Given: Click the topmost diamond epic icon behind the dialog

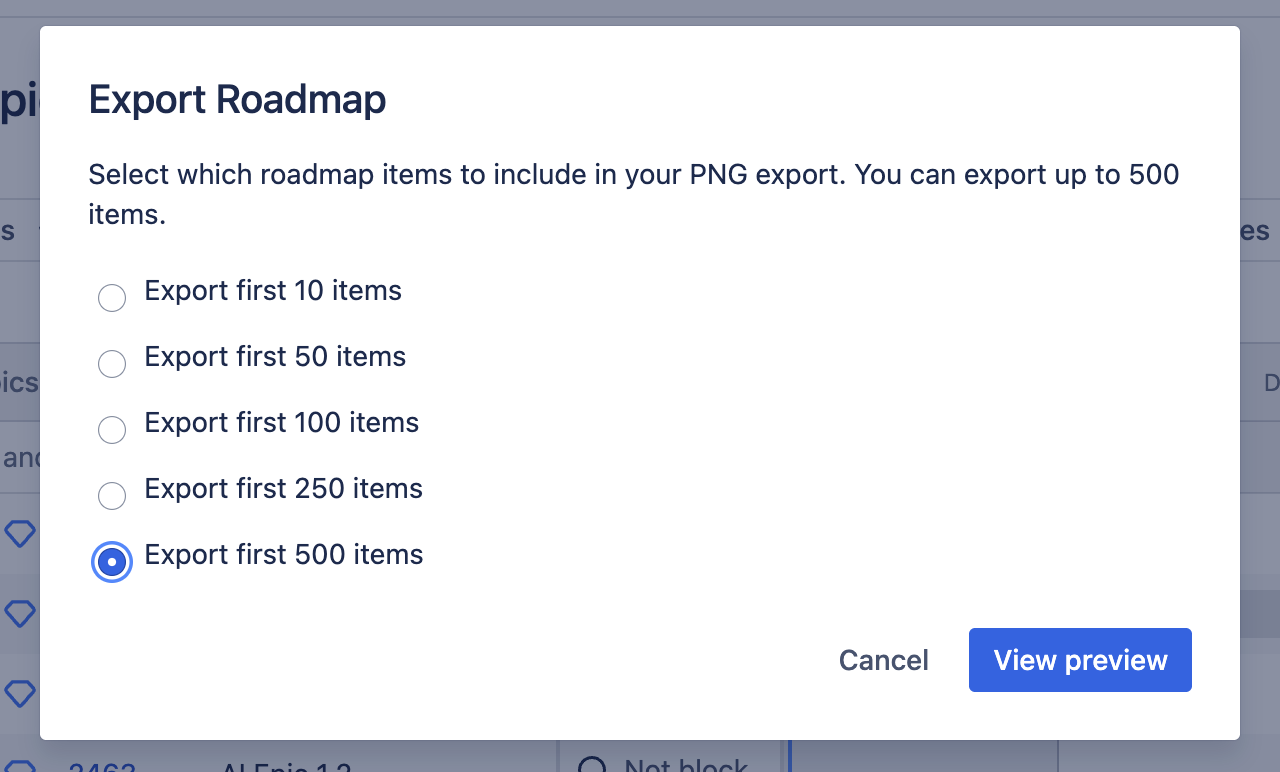Looking at the screenshot, I should 20,533.
